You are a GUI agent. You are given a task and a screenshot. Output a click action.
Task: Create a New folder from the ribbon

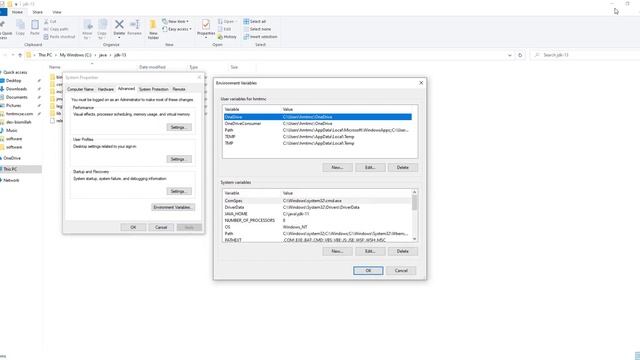coord(153,29)
